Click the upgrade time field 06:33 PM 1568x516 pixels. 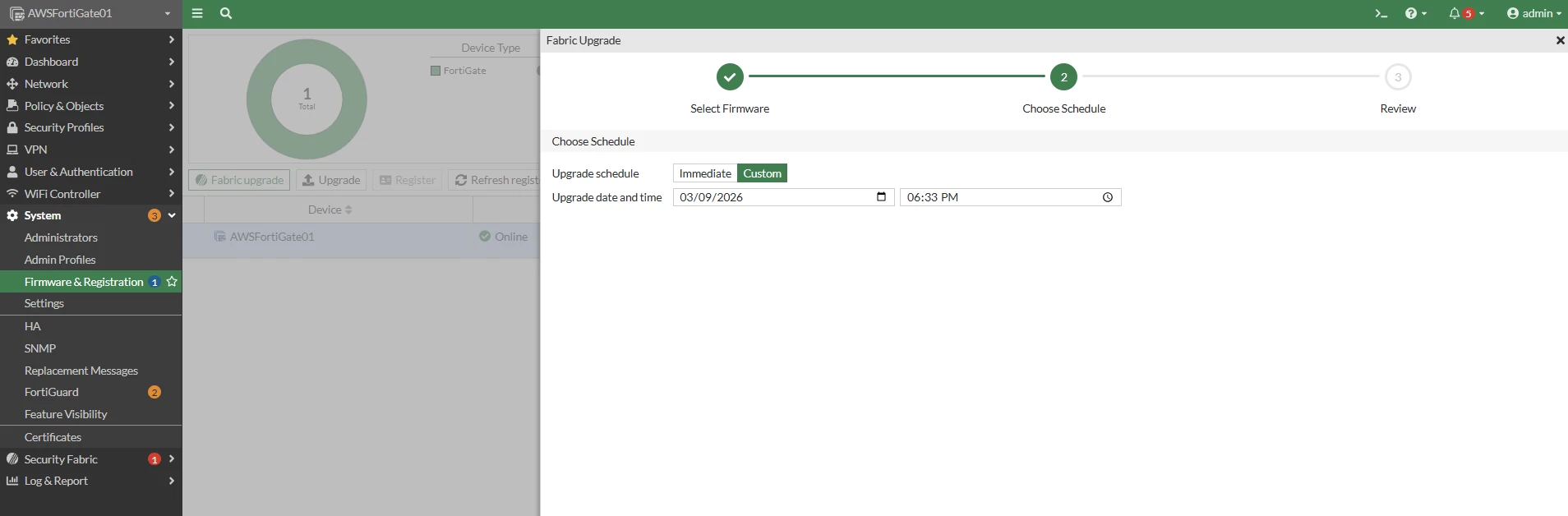tap(1010, 197)
